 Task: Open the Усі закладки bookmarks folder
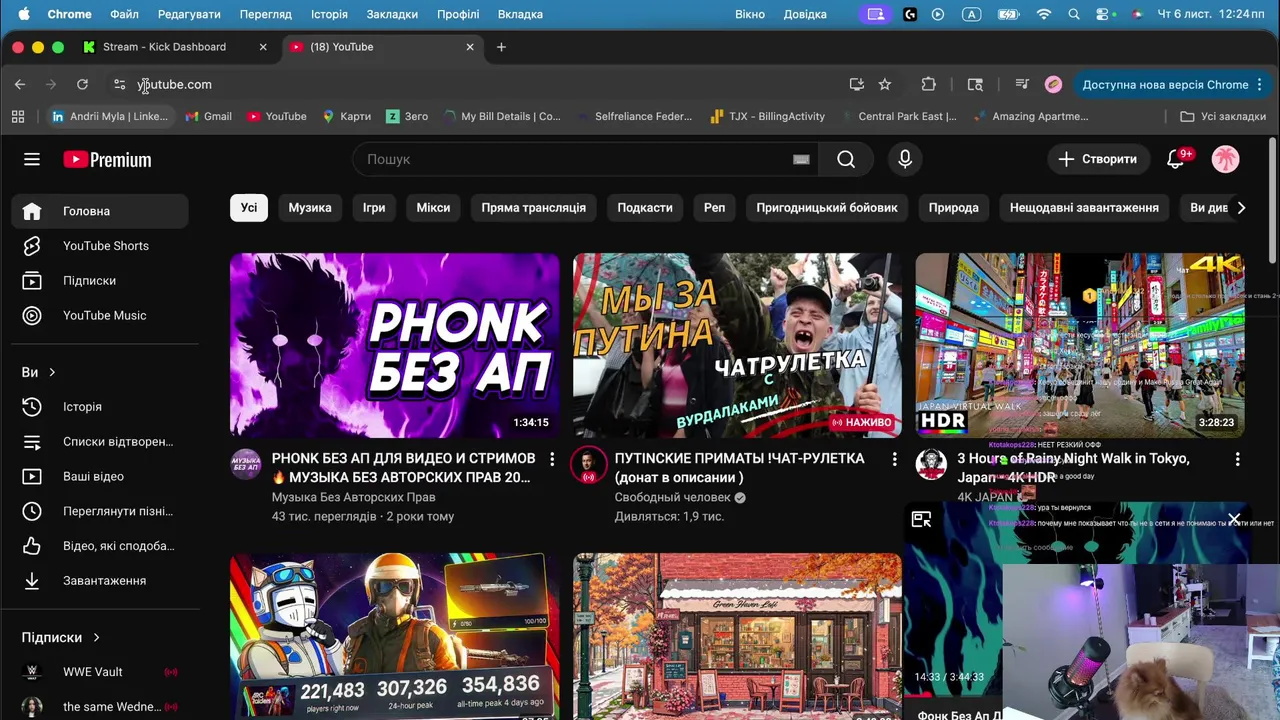pos(1223,116)
